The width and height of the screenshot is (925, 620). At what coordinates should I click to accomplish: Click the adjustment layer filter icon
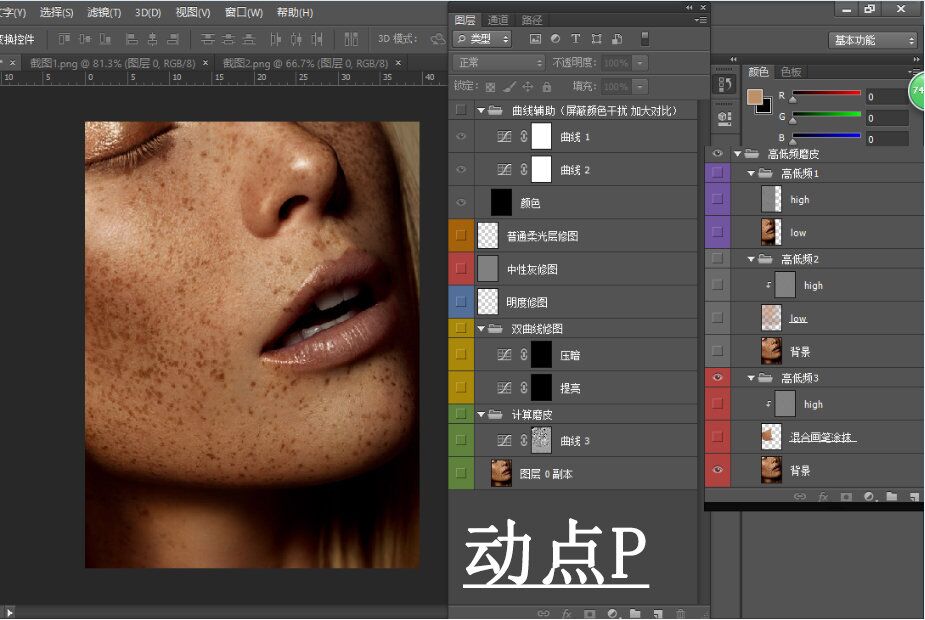click(556, 39)
